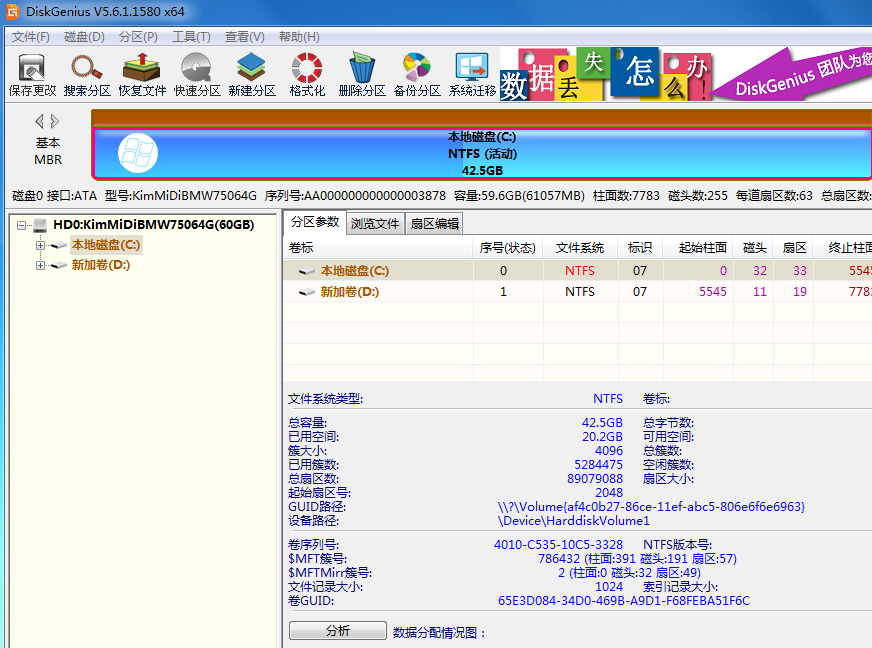Select the 本地磁盘(C:) partition bar
This screenshot has height=648, width=872.
coord(482,154)
